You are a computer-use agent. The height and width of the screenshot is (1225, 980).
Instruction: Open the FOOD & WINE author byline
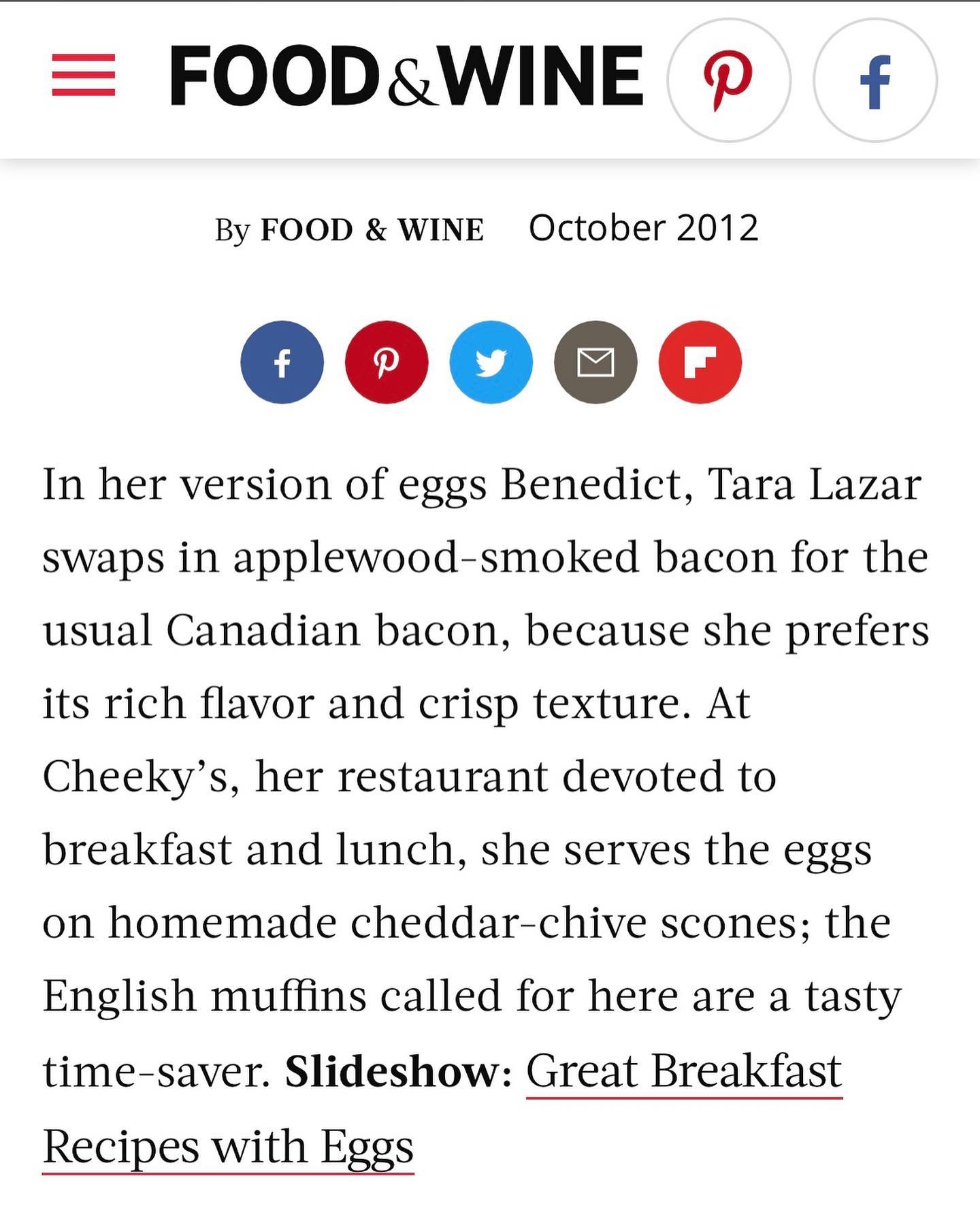click(372, 229)
